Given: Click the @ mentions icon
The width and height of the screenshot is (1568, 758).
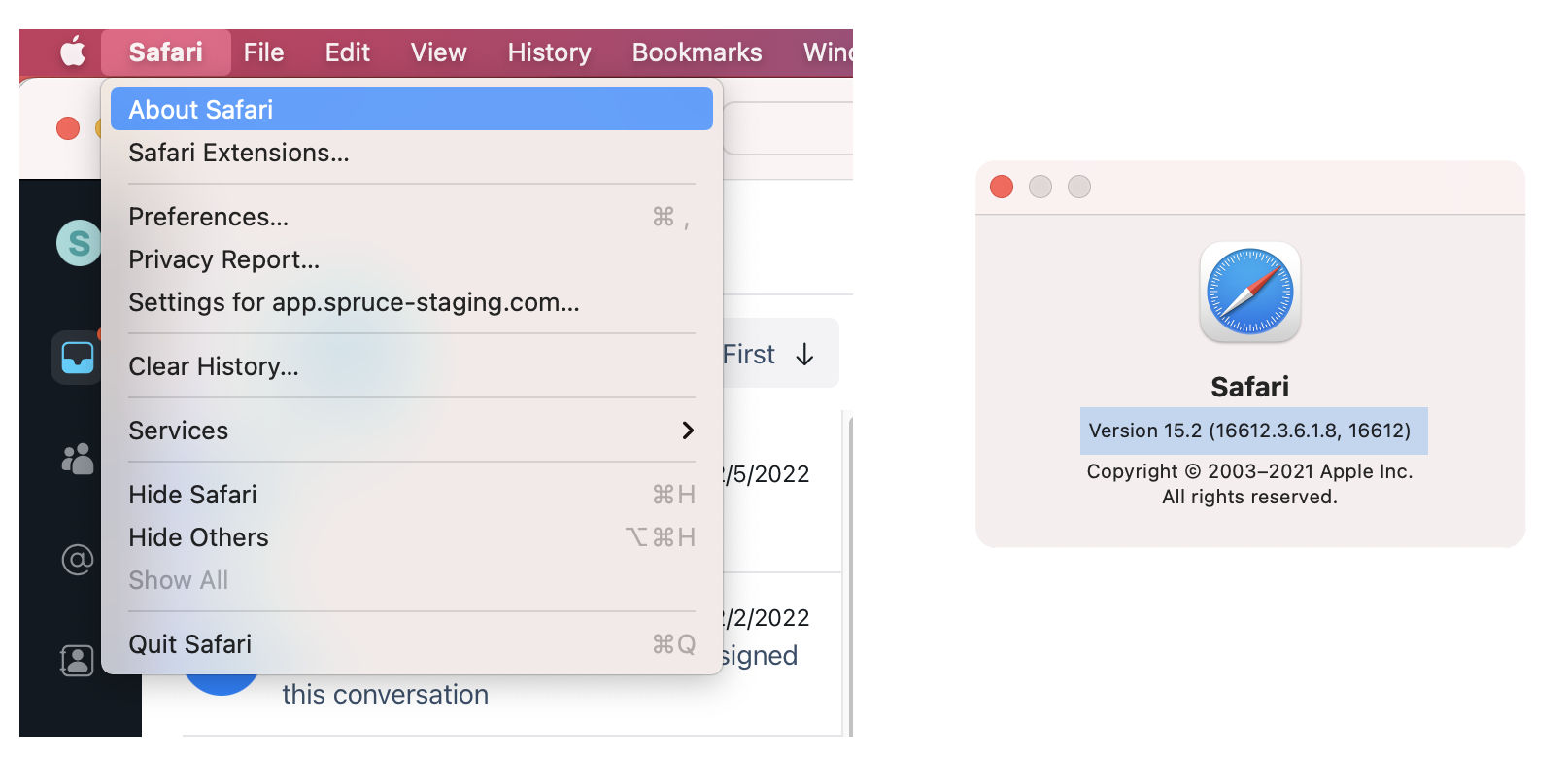Looking at the screenshot, I should coord(78,559).
